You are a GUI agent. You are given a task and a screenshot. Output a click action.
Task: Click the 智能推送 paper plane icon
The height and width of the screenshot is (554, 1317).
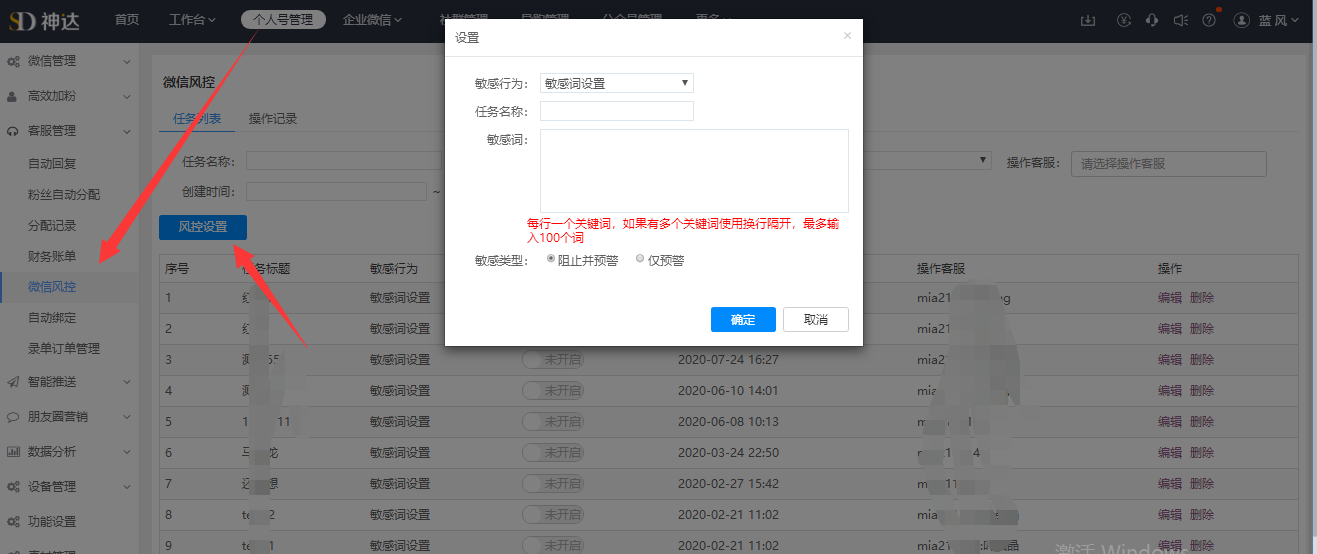pos(13,382)
